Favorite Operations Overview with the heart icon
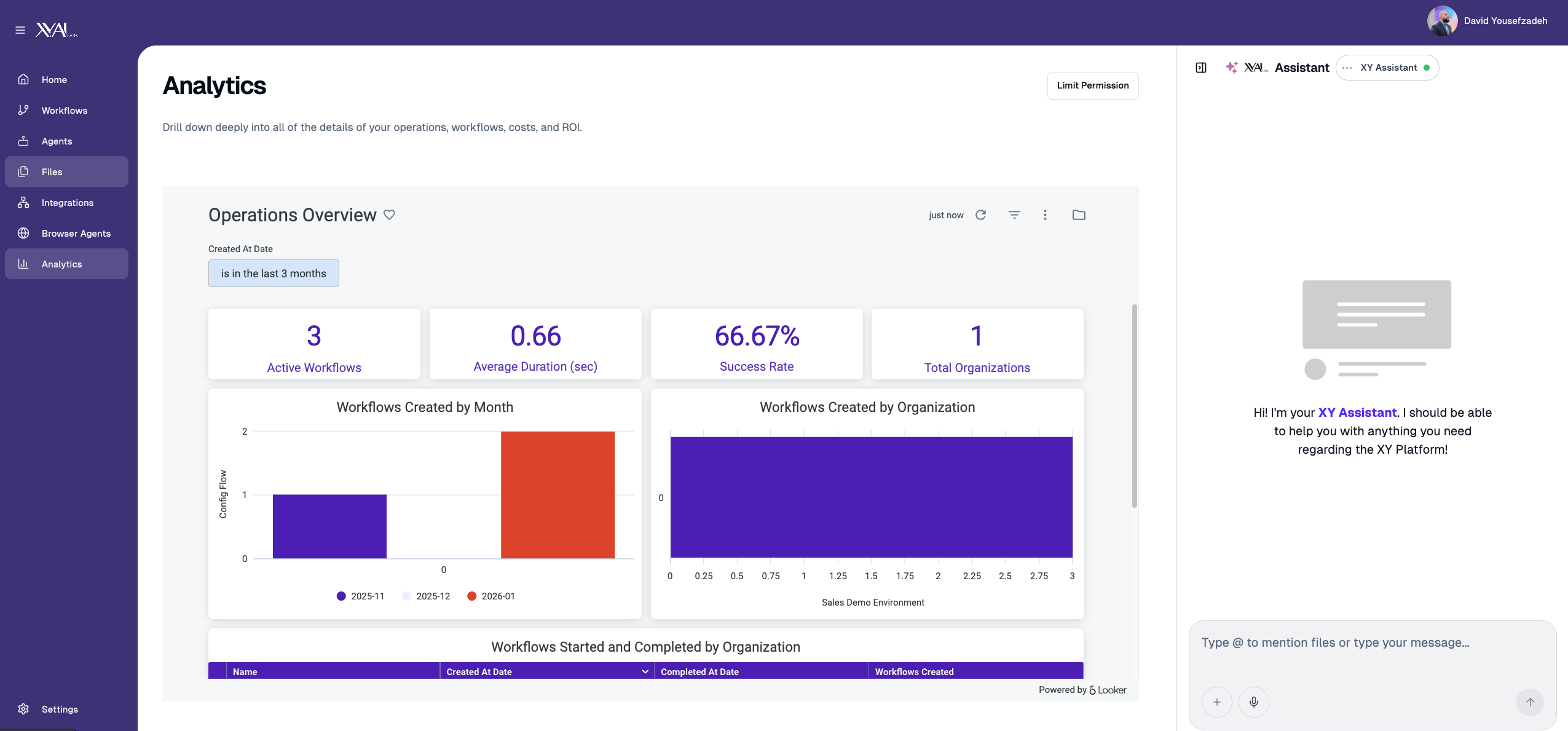 tap(390, 215)
